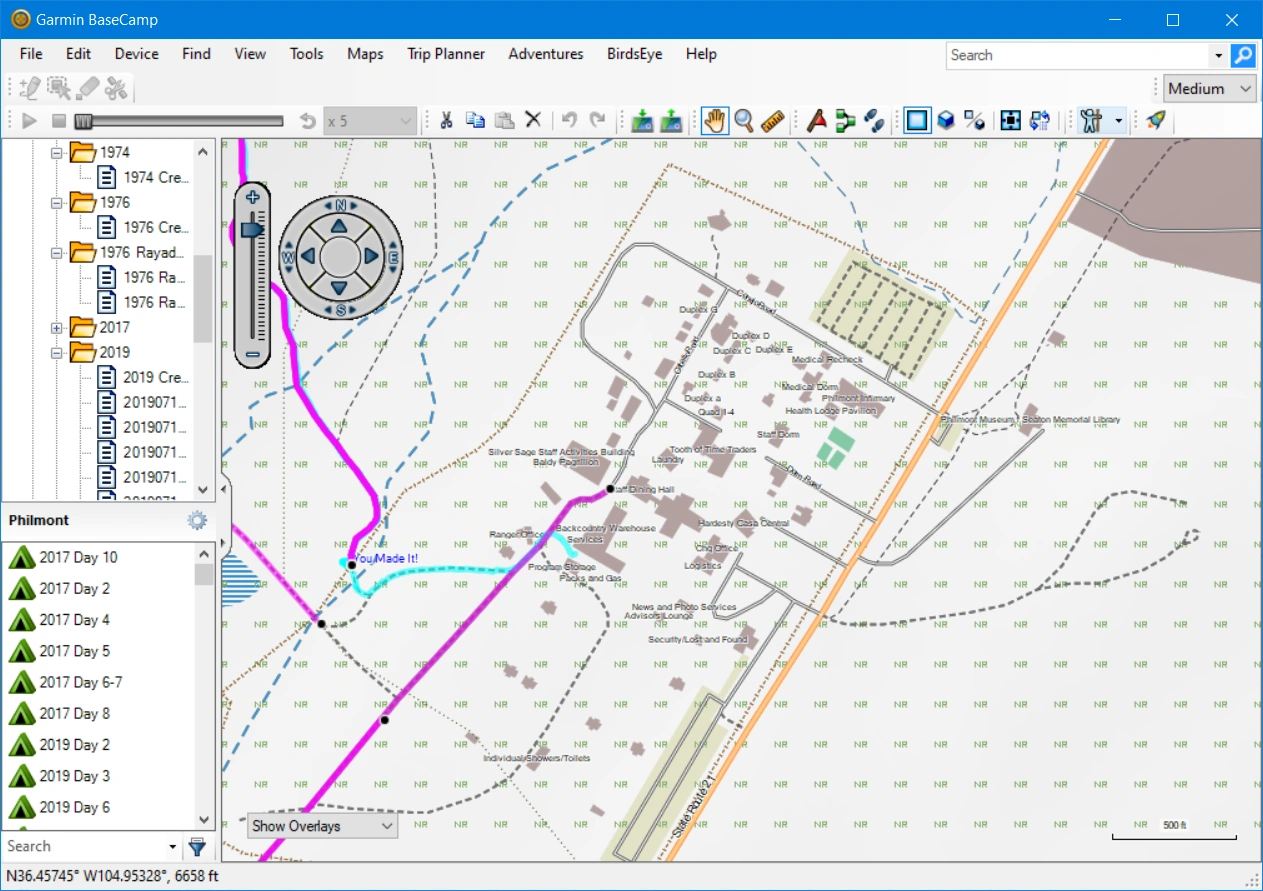Open the Medium detail level dropdown

[1210, 88]
